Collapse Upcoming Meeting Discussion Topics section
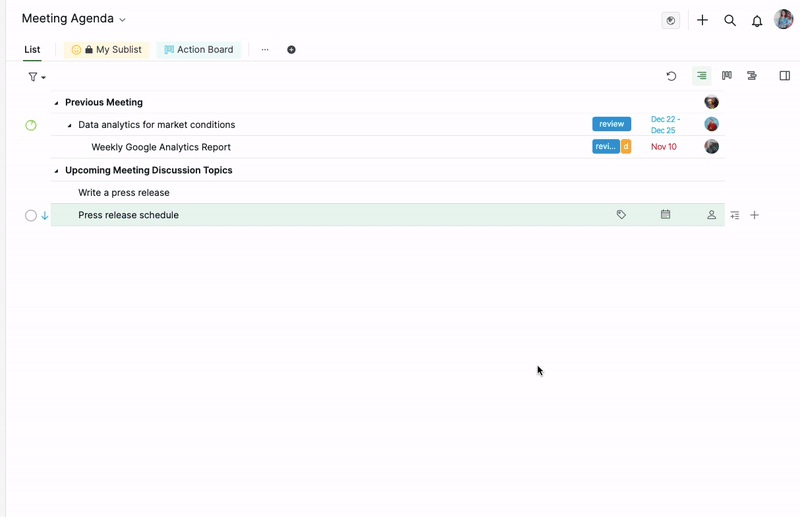Viewport: 800px width, 517px height. [56, 171]
